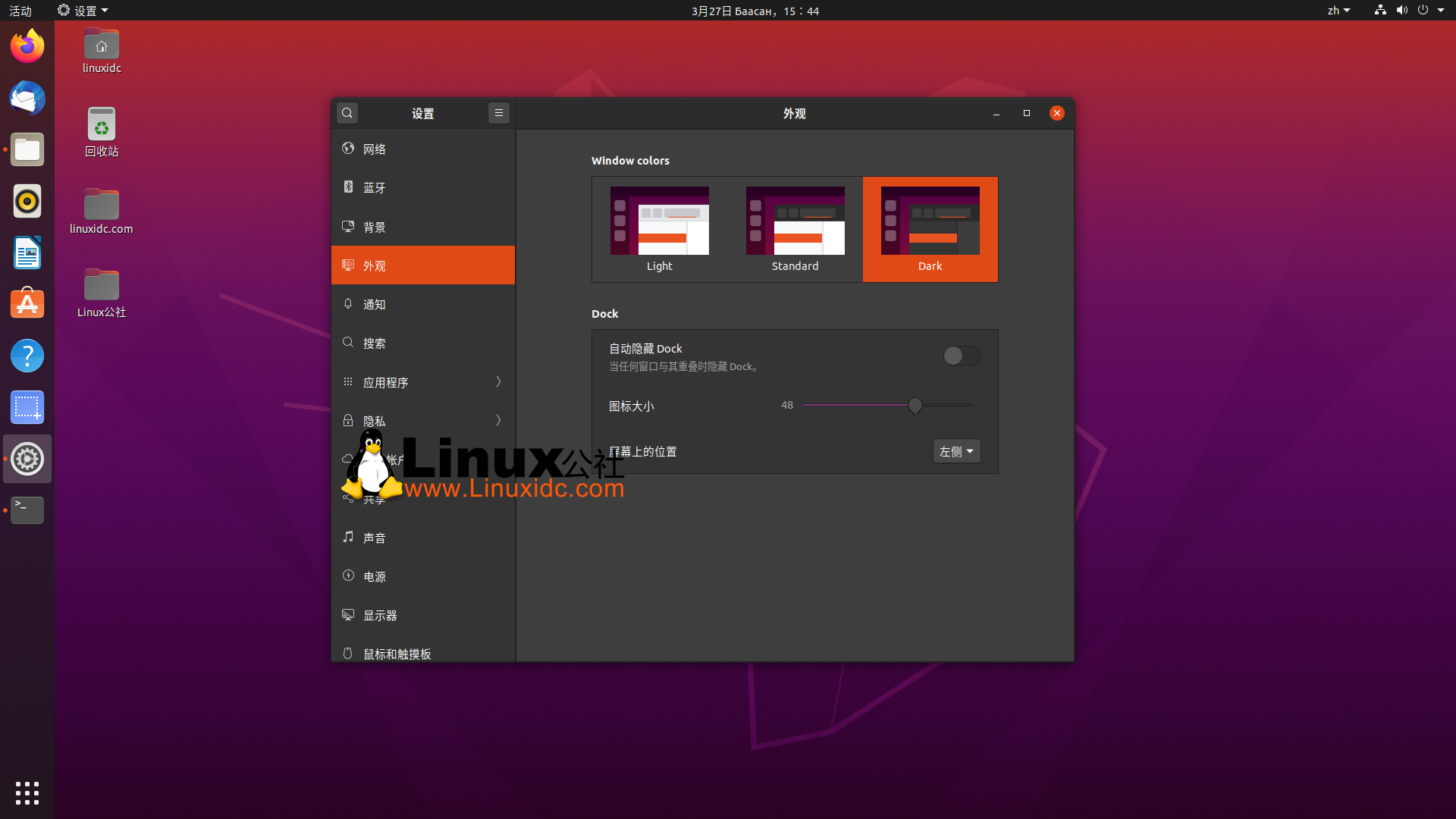Open Firefox from the dock
The height and width of the screenshot is (819, 1456).
point(27,45)
